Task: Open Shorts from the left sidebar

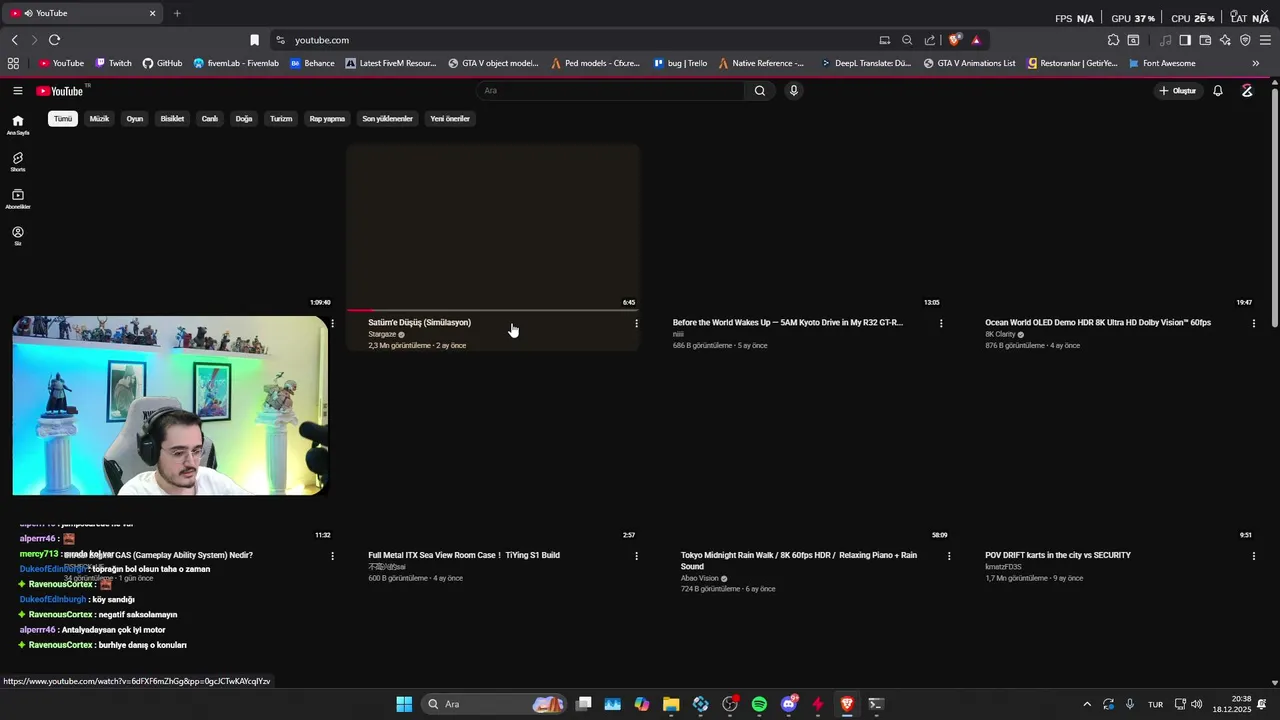Action: tap(17, 161)
